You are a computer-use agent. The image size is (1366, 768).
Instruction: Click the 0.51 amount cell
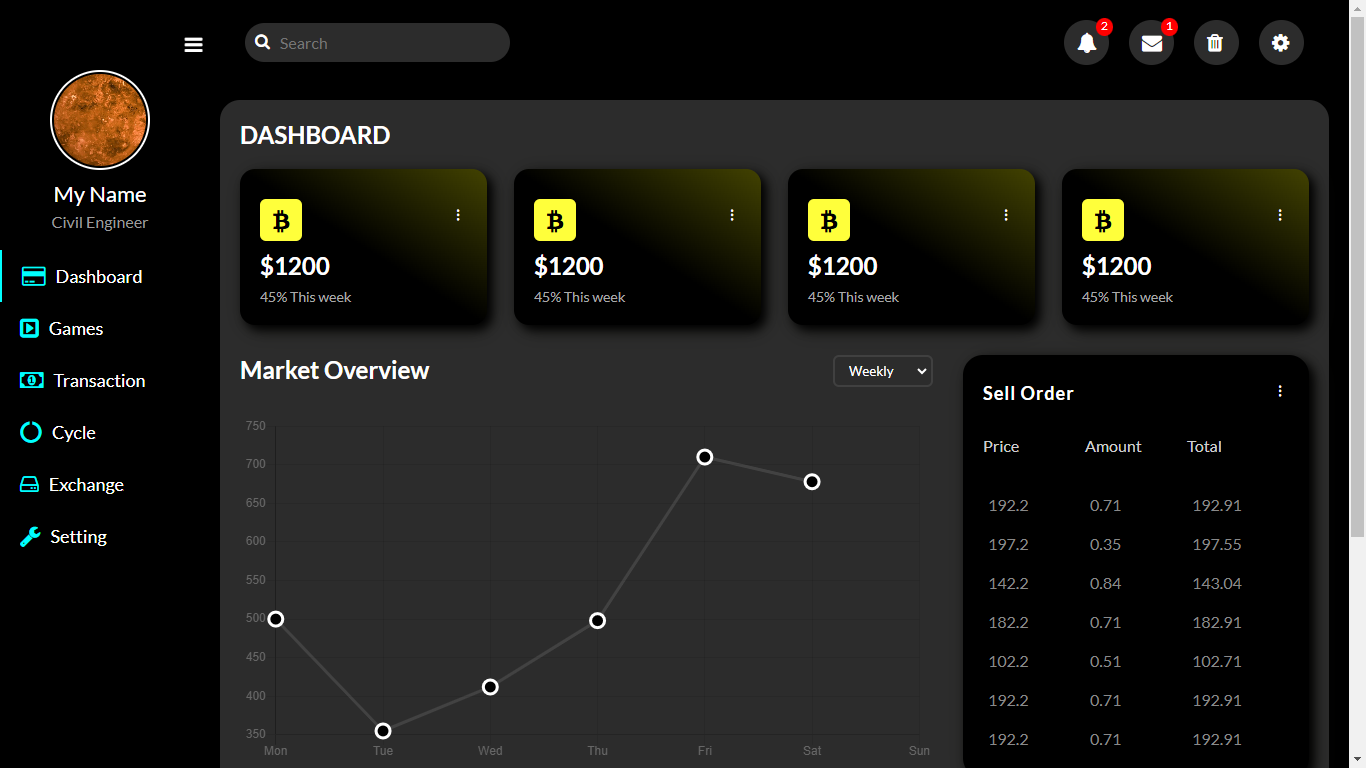click(x=1105, y=662)
